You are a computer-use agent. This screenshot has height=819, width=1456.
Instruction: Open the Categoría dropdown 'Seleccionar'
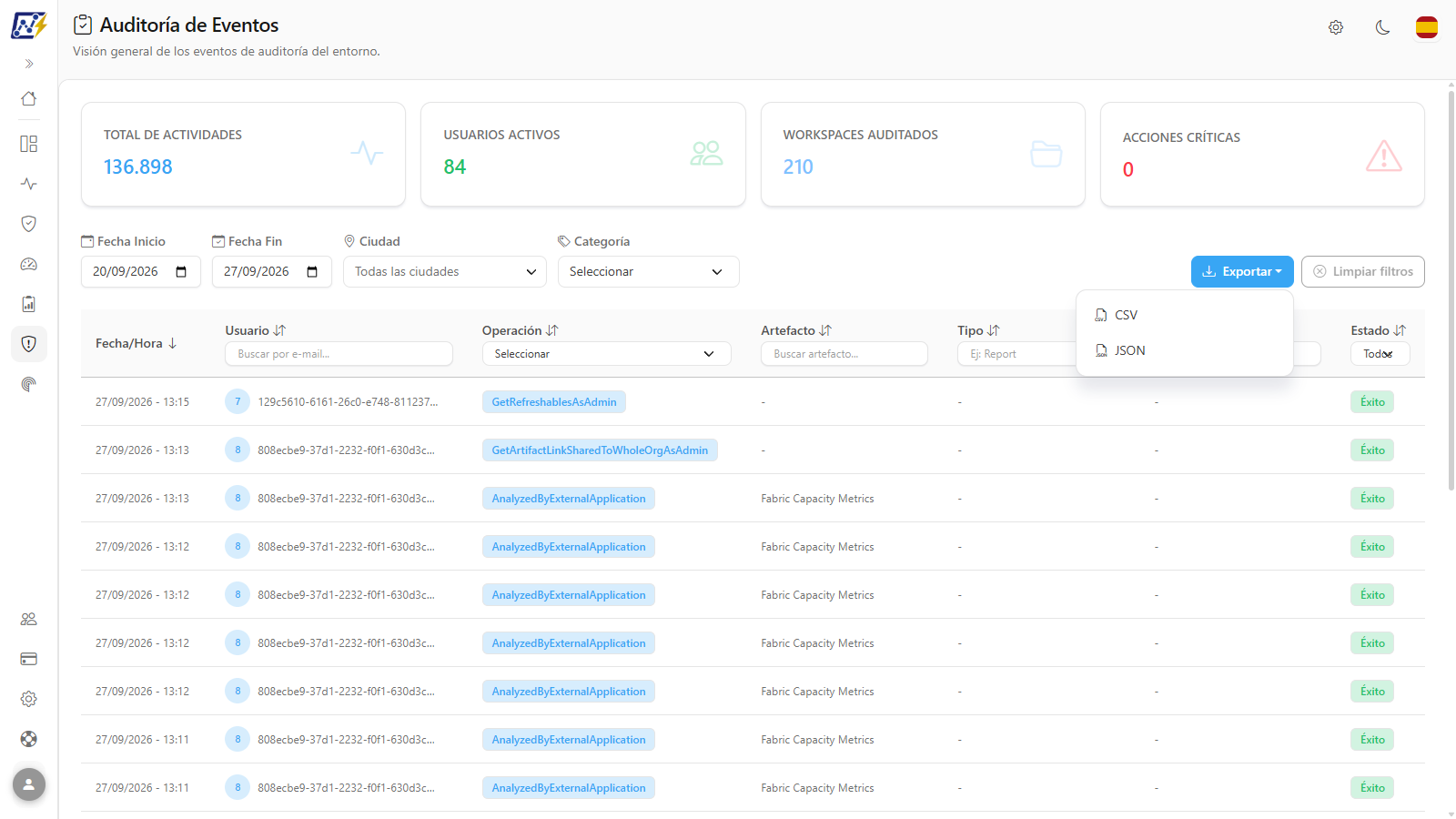[649, 271]
